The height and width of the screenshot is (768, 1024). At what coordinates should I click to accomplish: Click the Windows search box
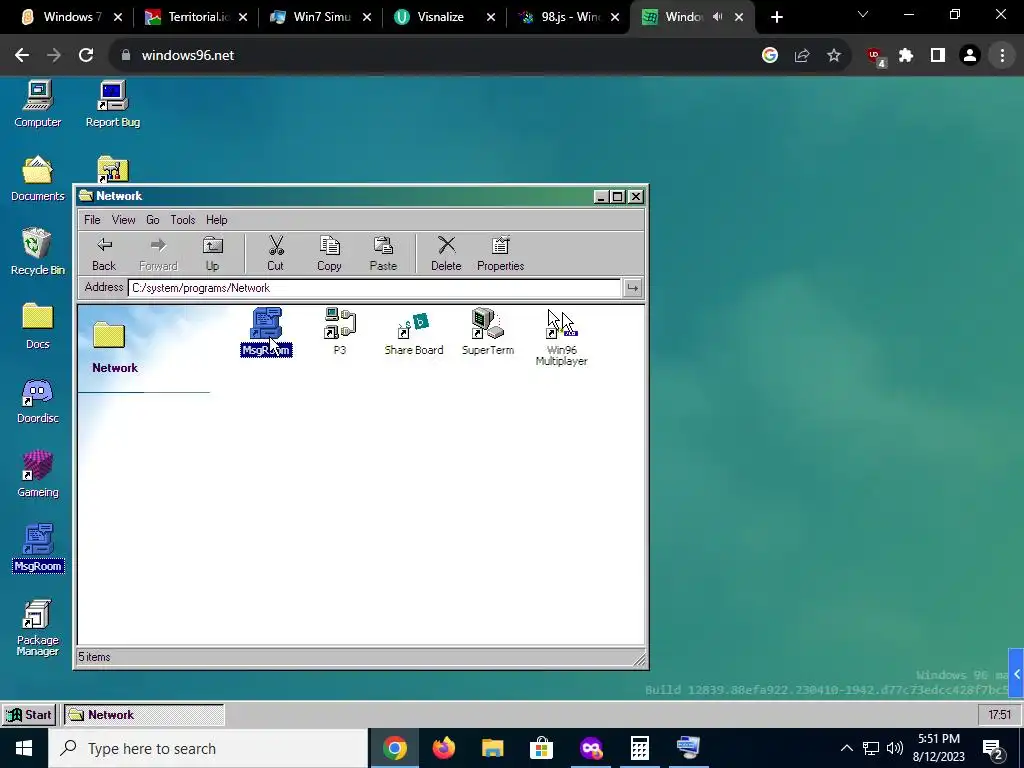coord(208,748)
